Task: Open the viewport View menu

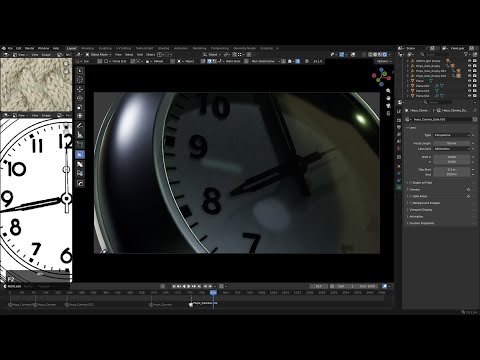Action: (118, 54)
